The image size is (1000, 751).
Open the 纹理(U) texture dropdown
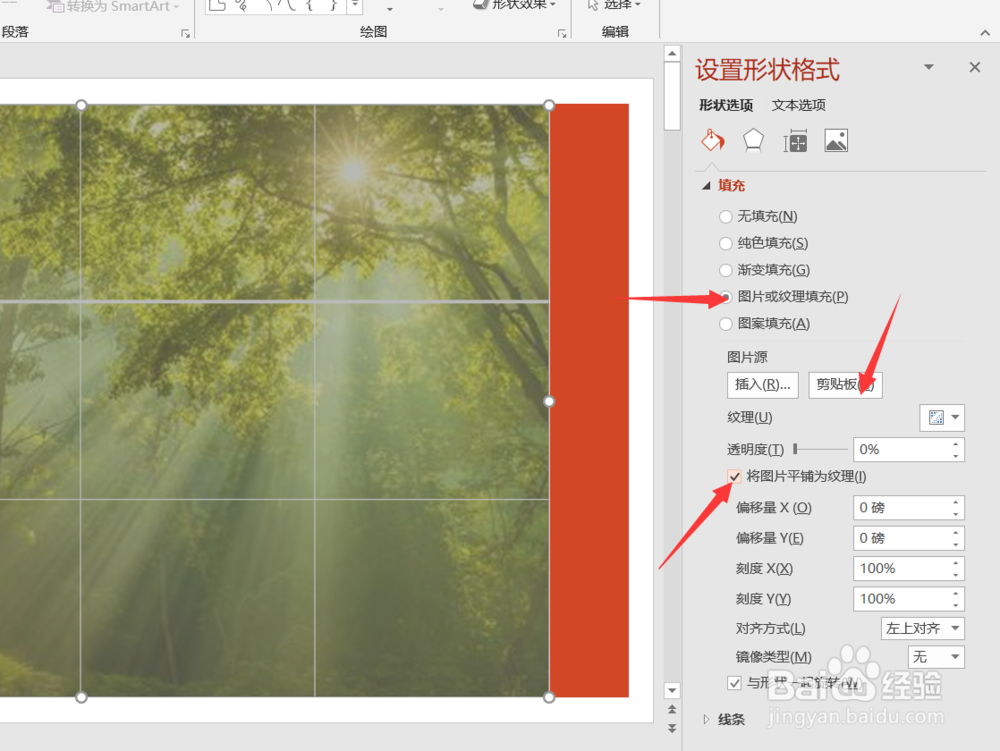pyautogui.click(x=942, y=418)
